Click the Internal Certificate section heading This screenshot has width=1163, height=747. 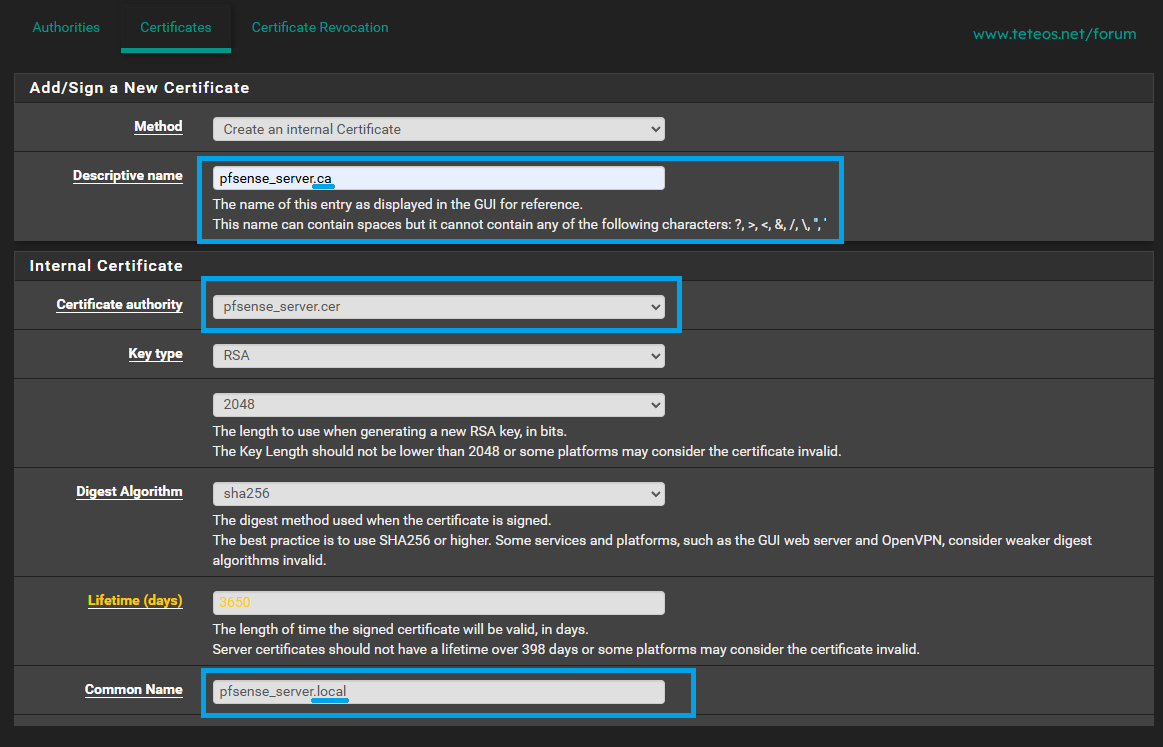pos(106,266)
